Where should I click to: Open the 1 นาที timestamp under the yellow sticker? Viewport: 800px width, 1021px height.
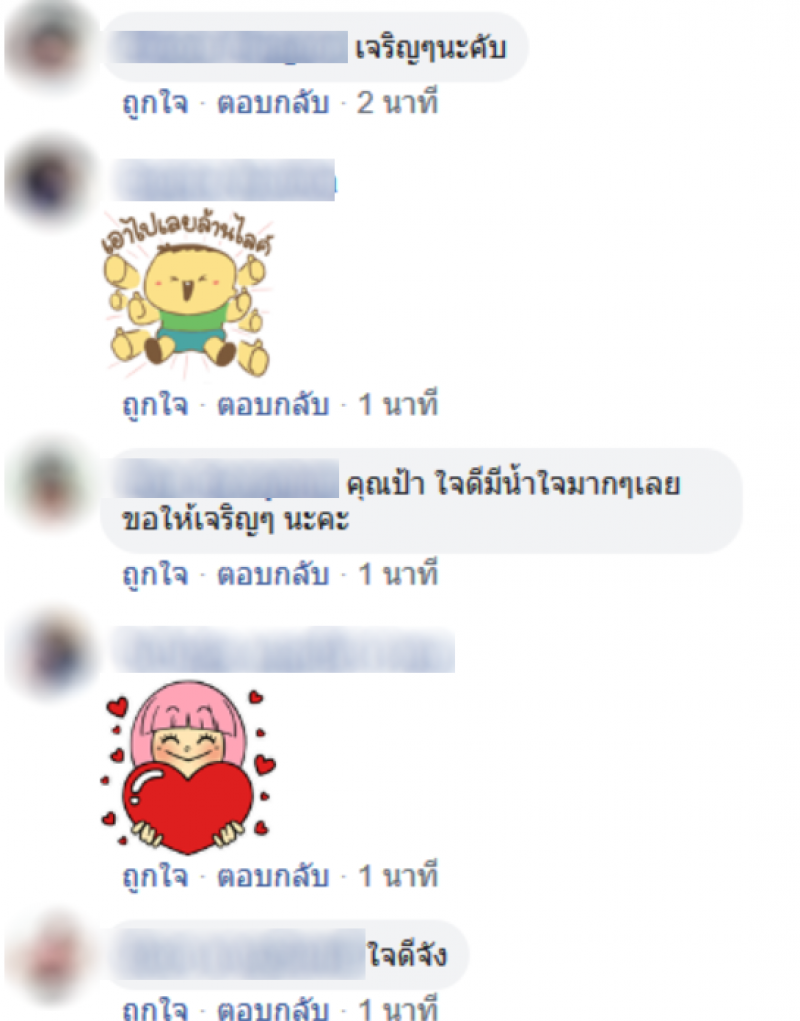pos(398,404)
